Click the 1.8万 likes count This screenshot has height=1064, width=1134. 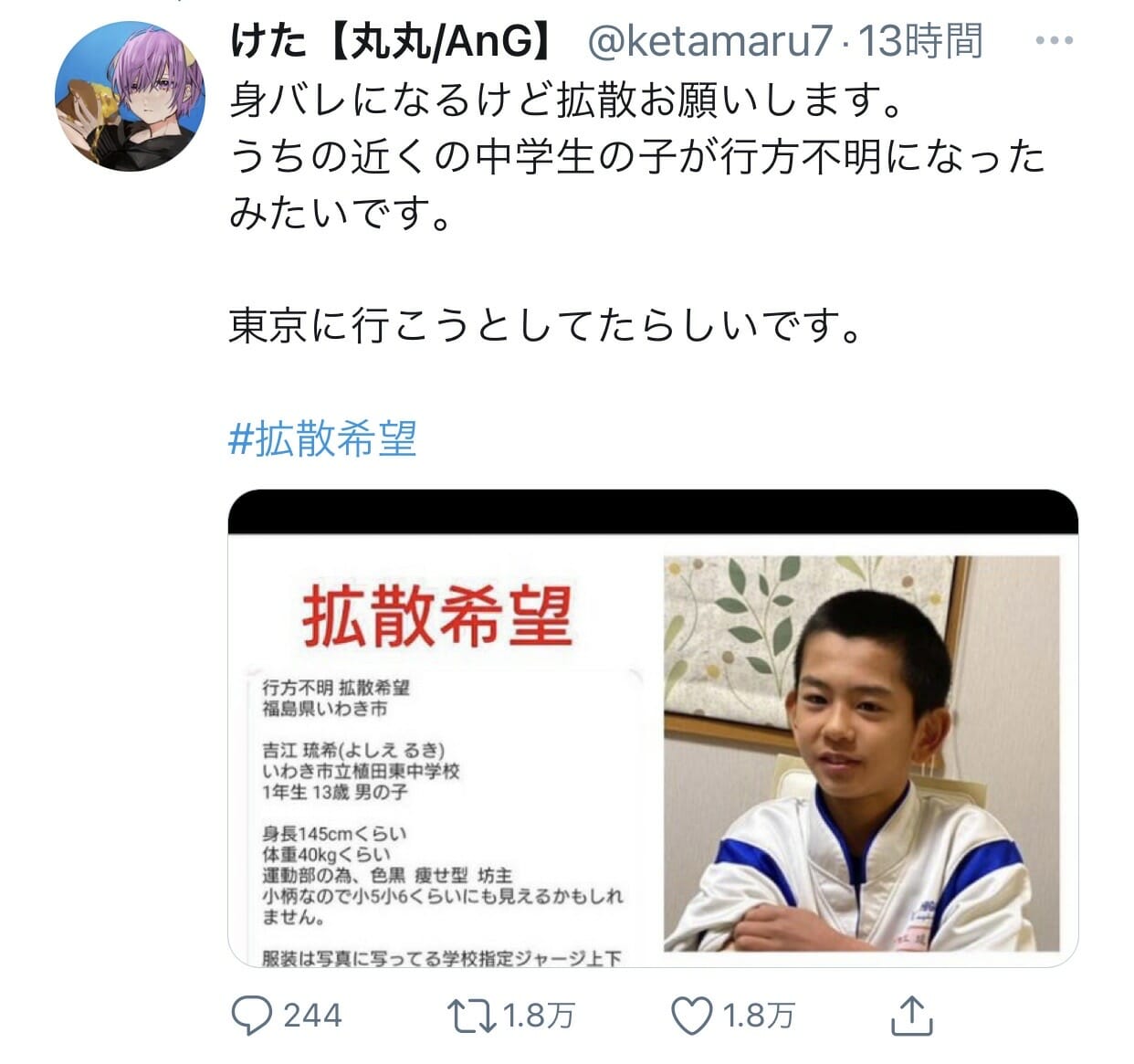tap(758, 1016)
